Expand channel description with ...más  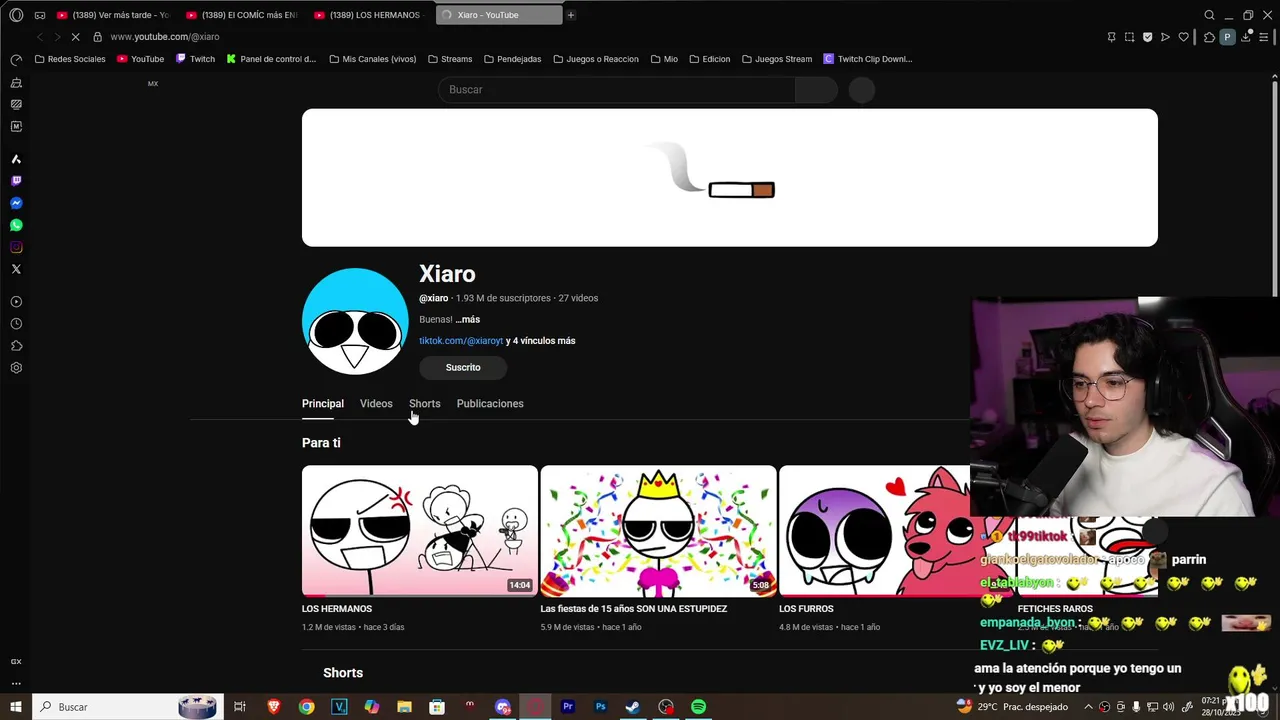467,320
